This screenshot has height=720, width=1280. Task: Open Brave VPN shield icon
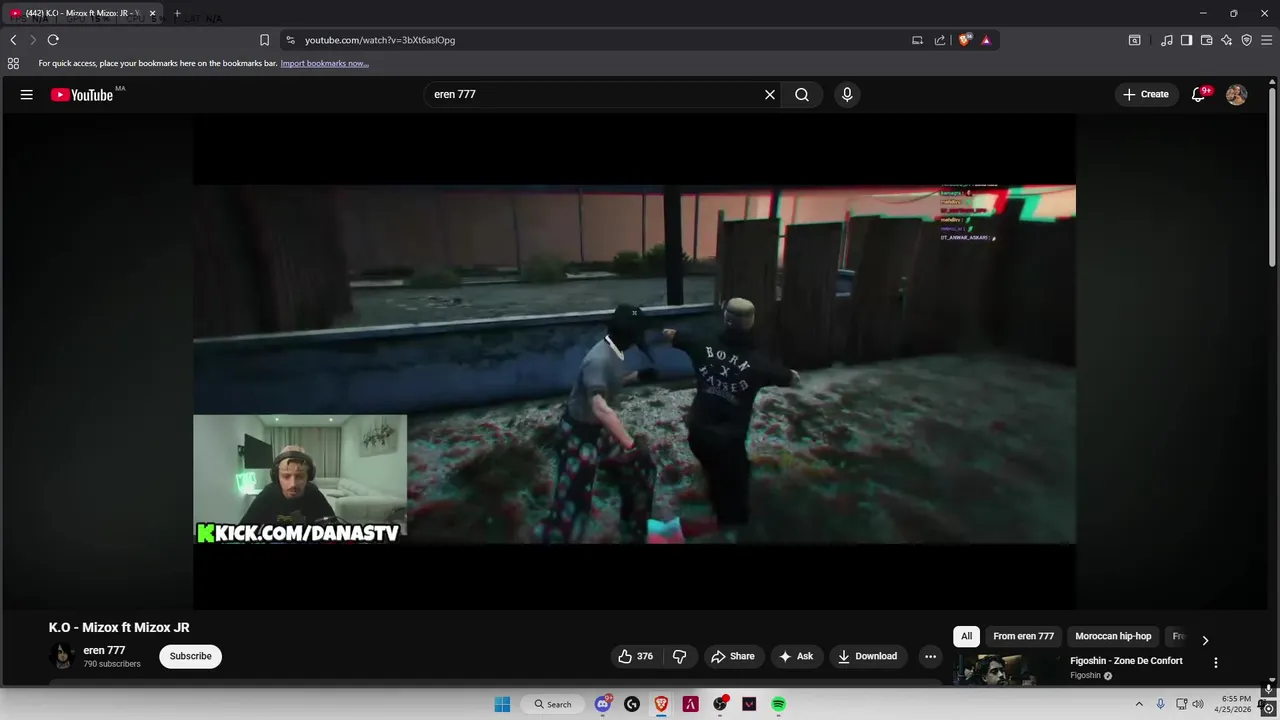[x=1246, y=40]
